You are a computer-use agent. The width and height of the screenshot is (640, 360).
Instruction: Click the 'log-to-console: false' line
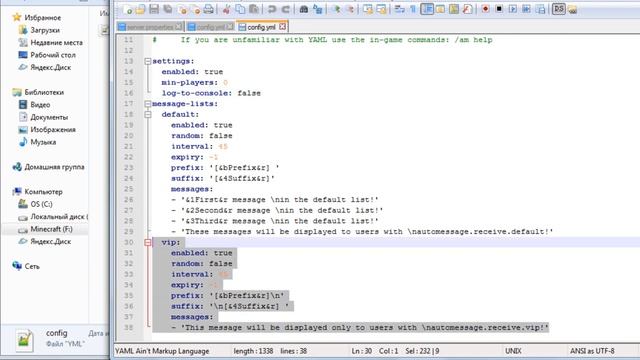click(x=211, y=93)
